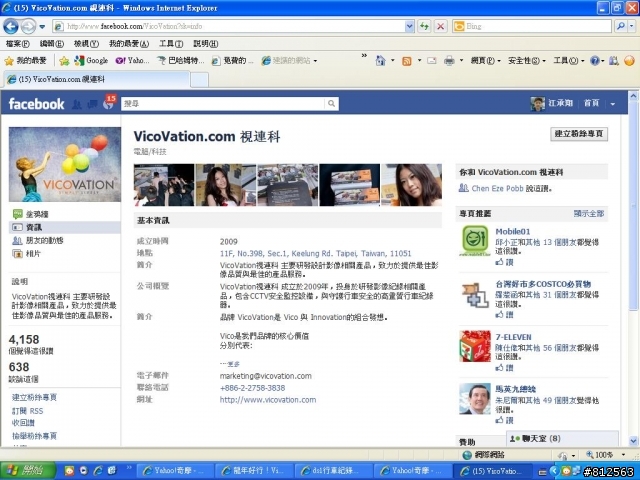Click the VicoVation balloon profile picture
This screenshot has width=640, height=480.
click(x=65, y=164)
